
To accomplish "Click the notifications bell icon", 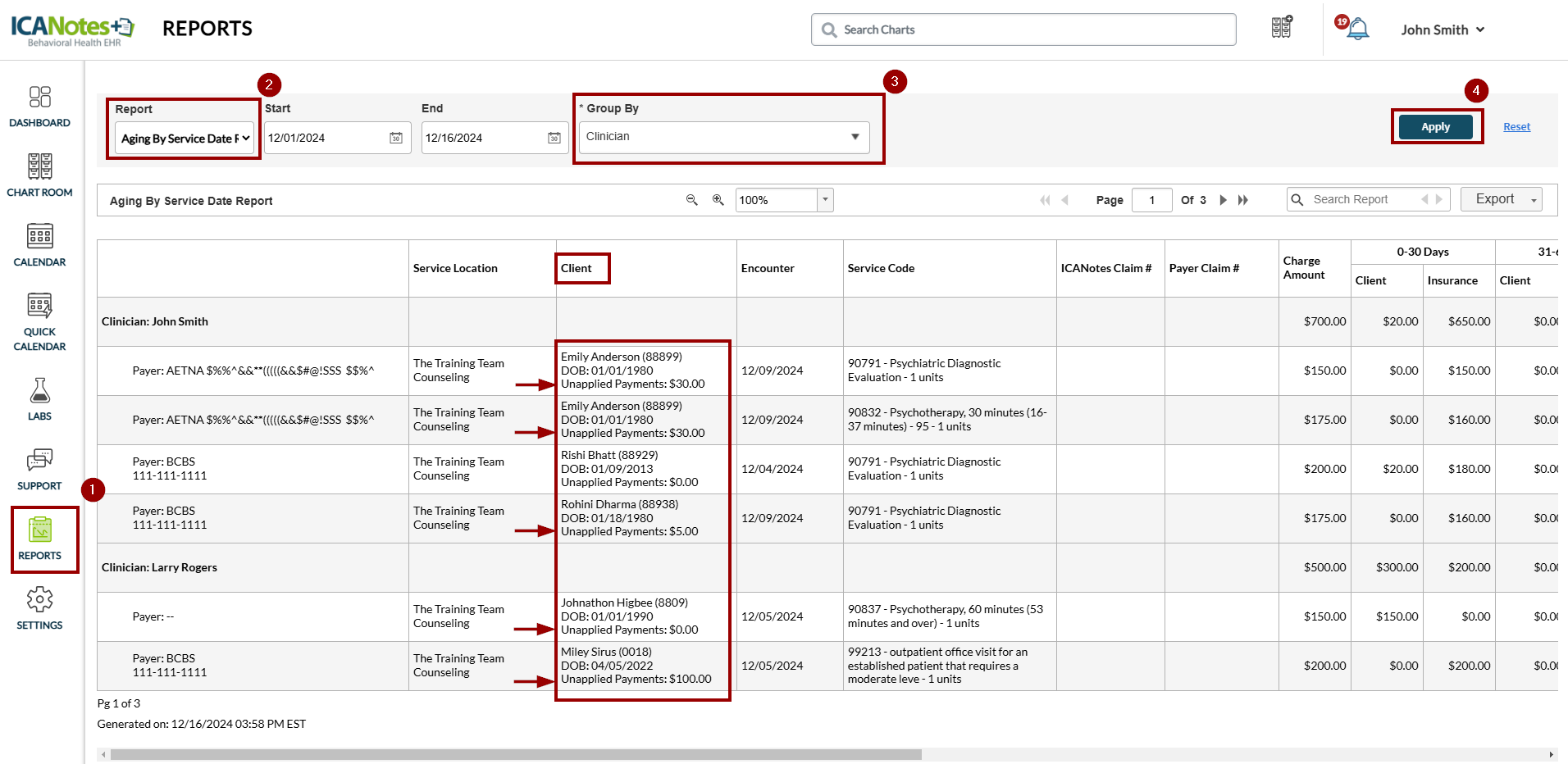I will 1357,30.
